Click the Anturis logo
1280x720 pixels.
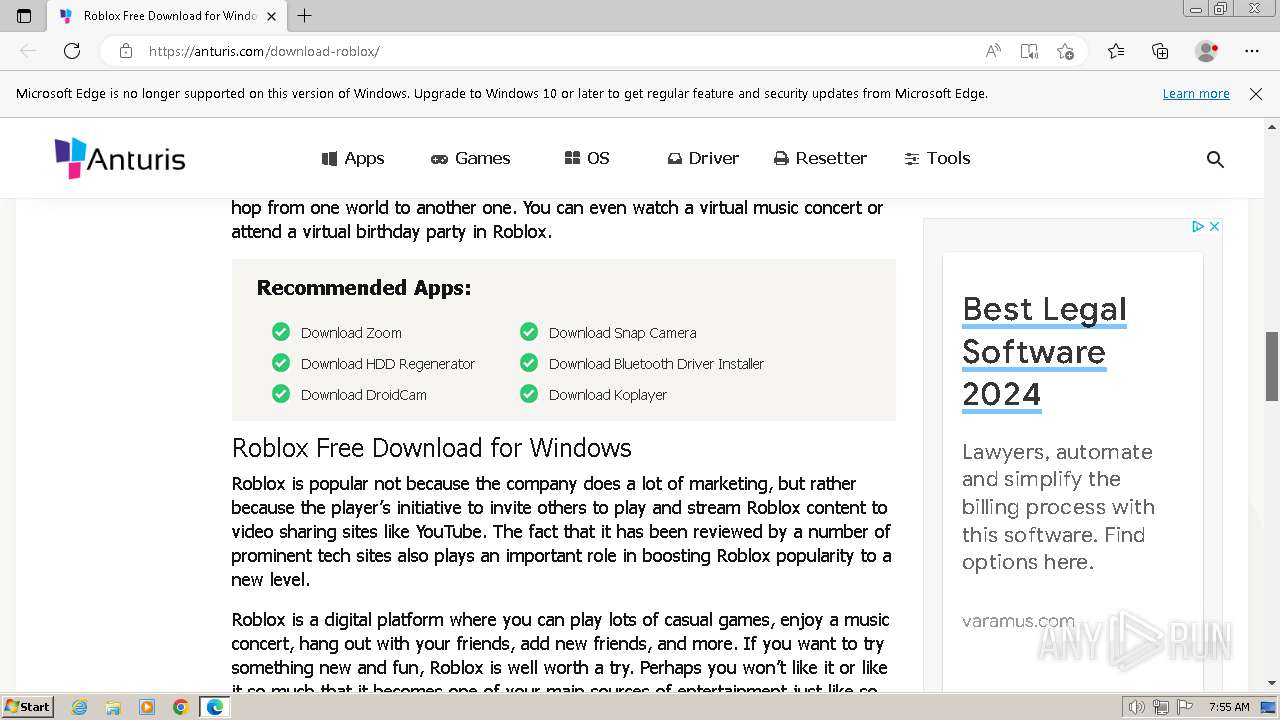point(120,158)
